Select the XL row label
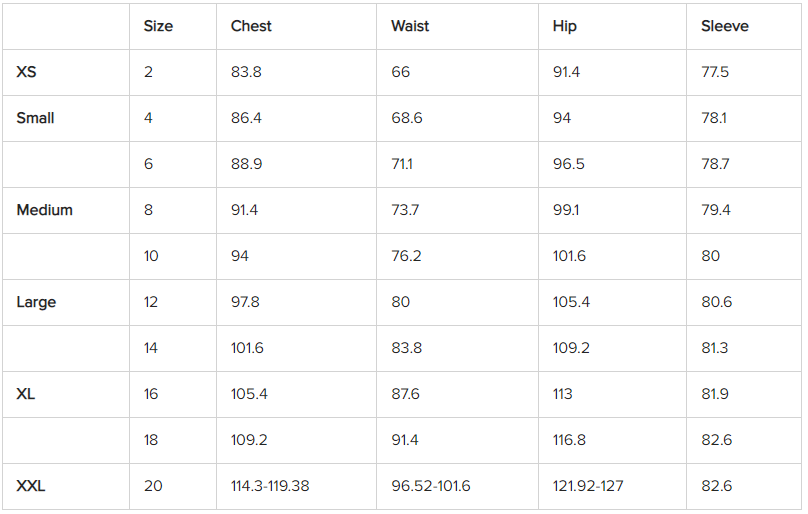This screenshot has width=808, height=514. 26,394
